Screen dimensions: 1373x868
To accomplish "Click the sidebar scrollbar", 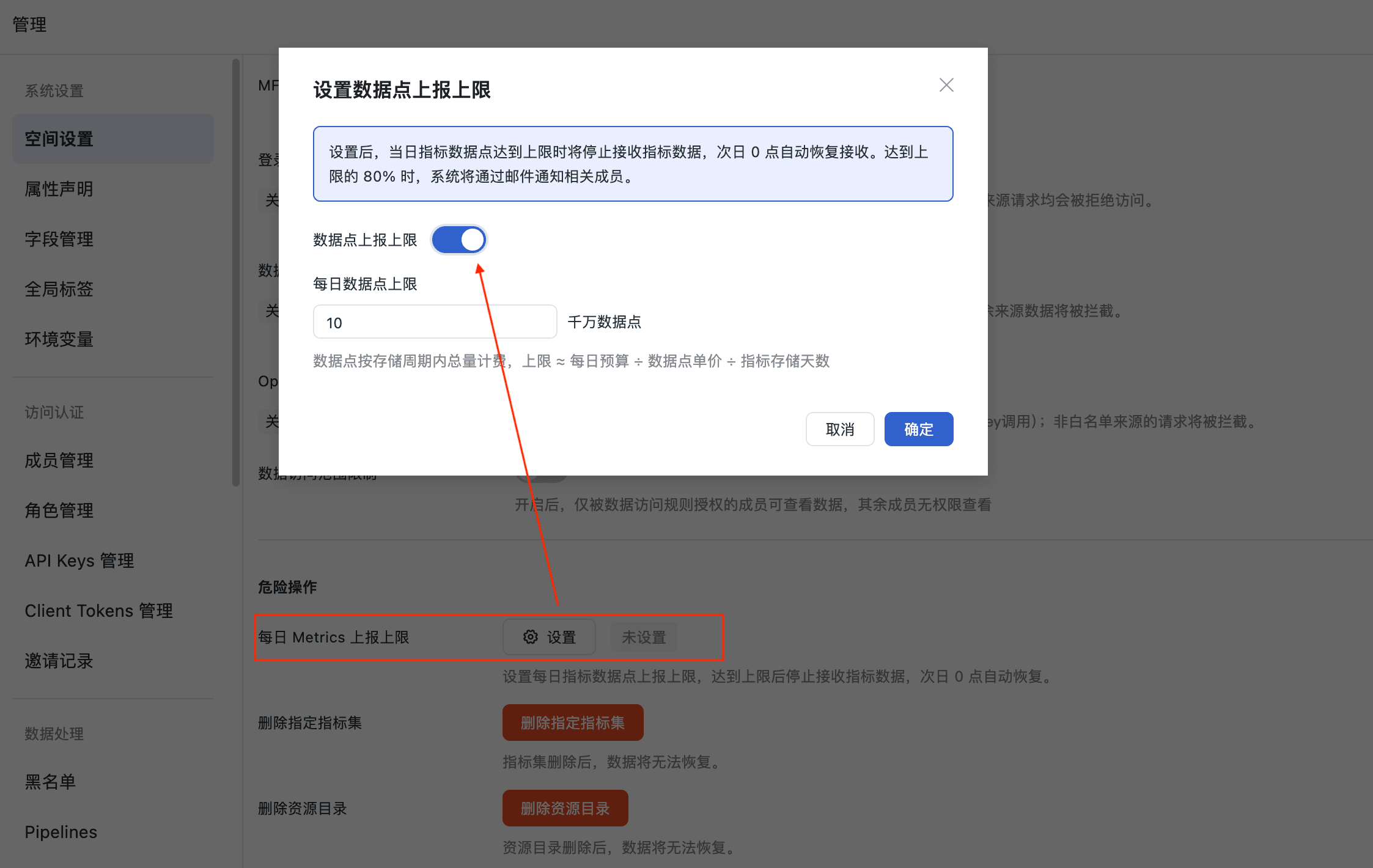I will click(236, 272).
